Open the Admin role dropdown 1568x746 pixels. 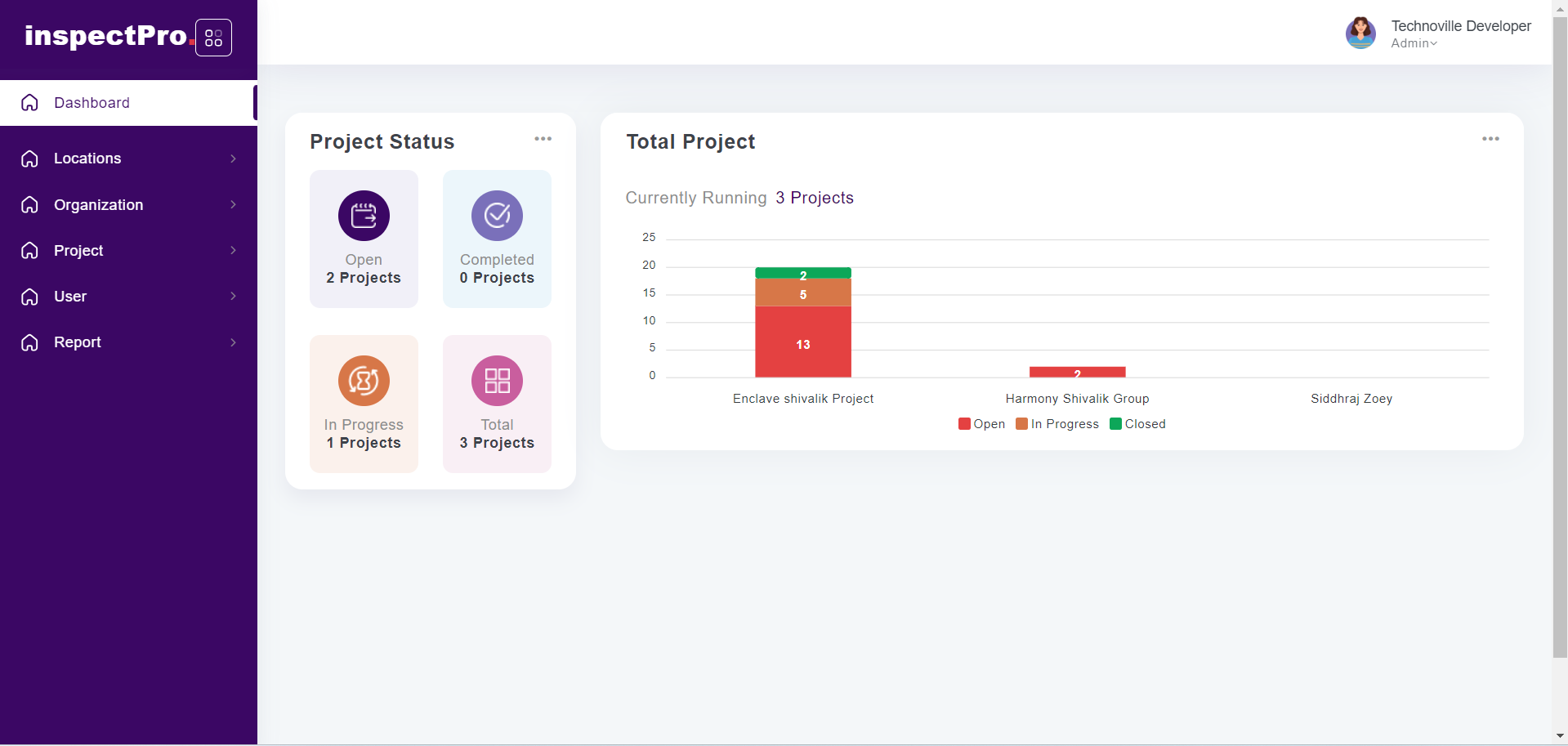point(1414,43)
